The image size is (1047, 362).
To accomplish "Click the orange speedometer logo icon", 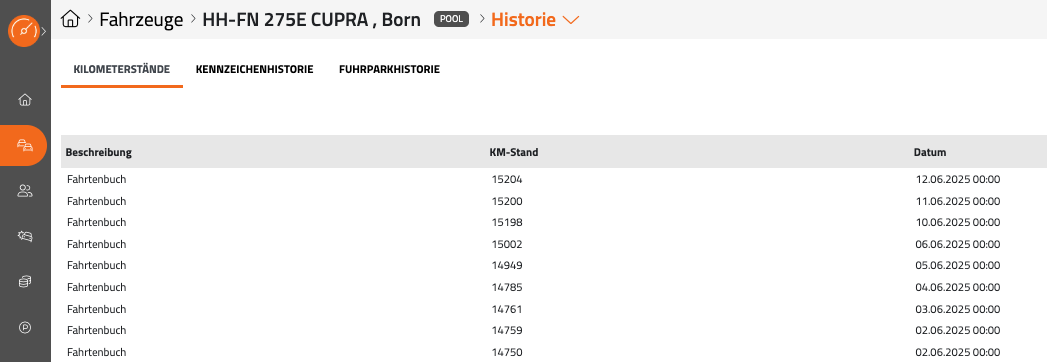I will tap(24, 31).
